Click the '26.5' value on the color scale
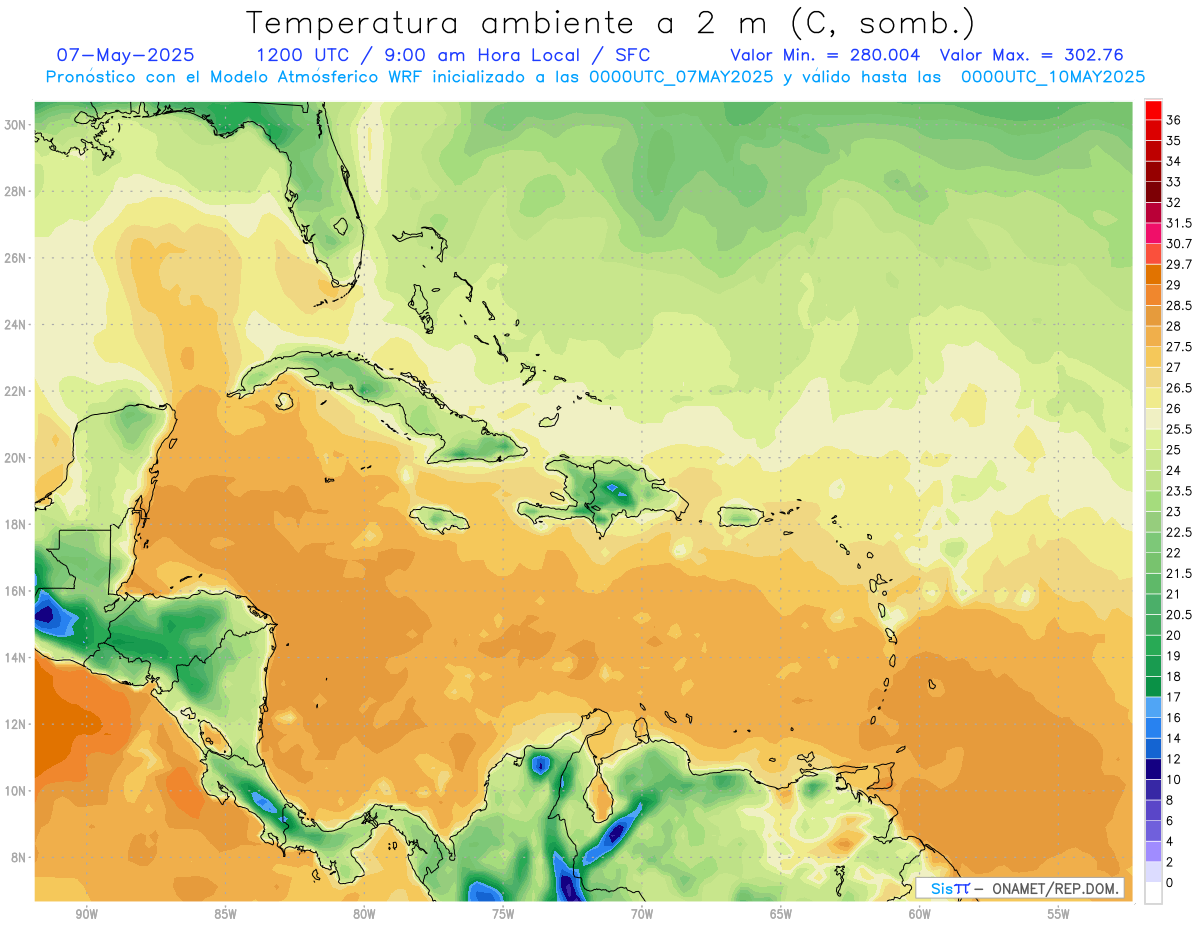 point(1179,388)
